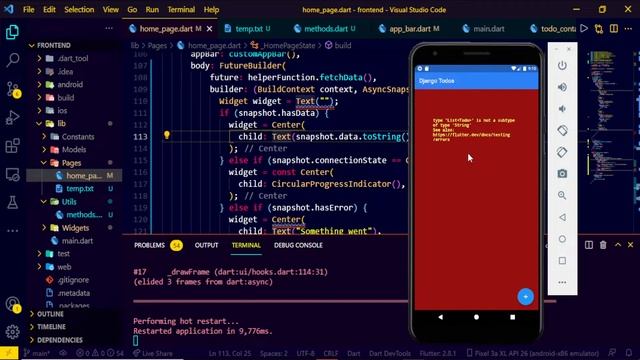Switch to temp.txt editor tab
This screenshot has width=640, height=360.
tap(248, 29)
